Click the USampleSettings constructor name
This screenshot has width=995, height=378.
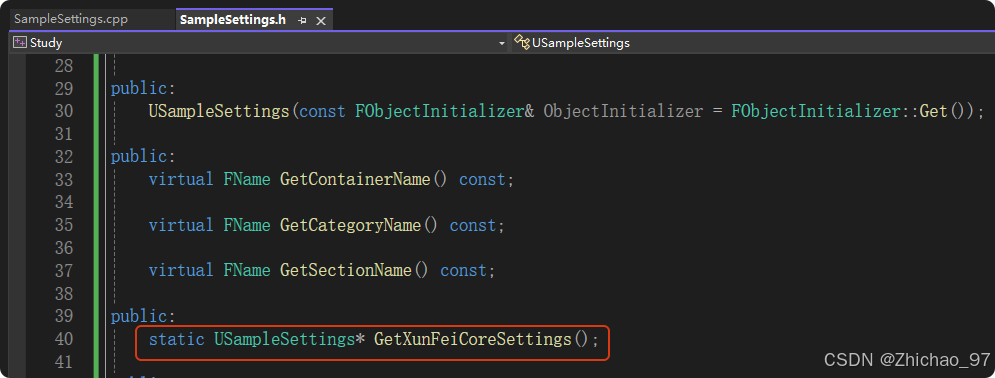[219, 111]
